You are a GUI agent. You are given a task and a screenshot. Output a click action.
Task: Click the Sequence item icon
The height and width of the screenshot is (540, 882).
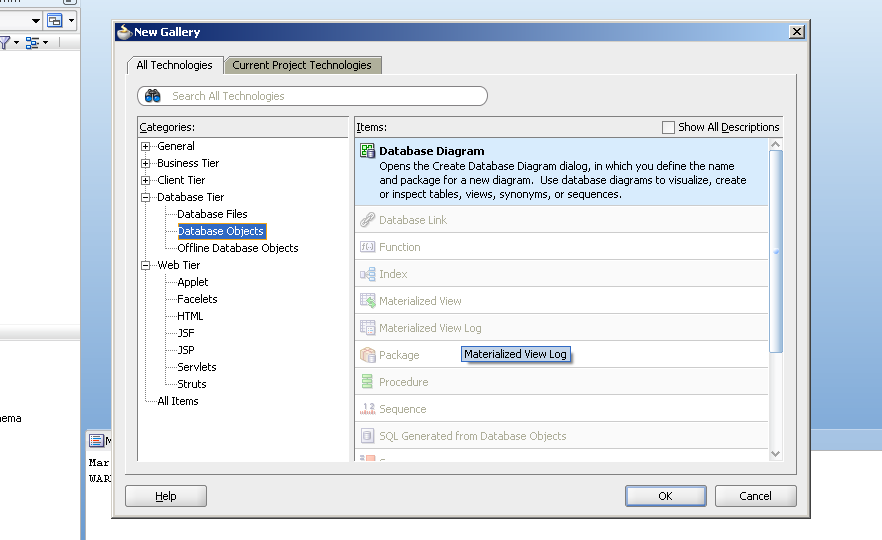pyautogui.click(x=367, y=409)
